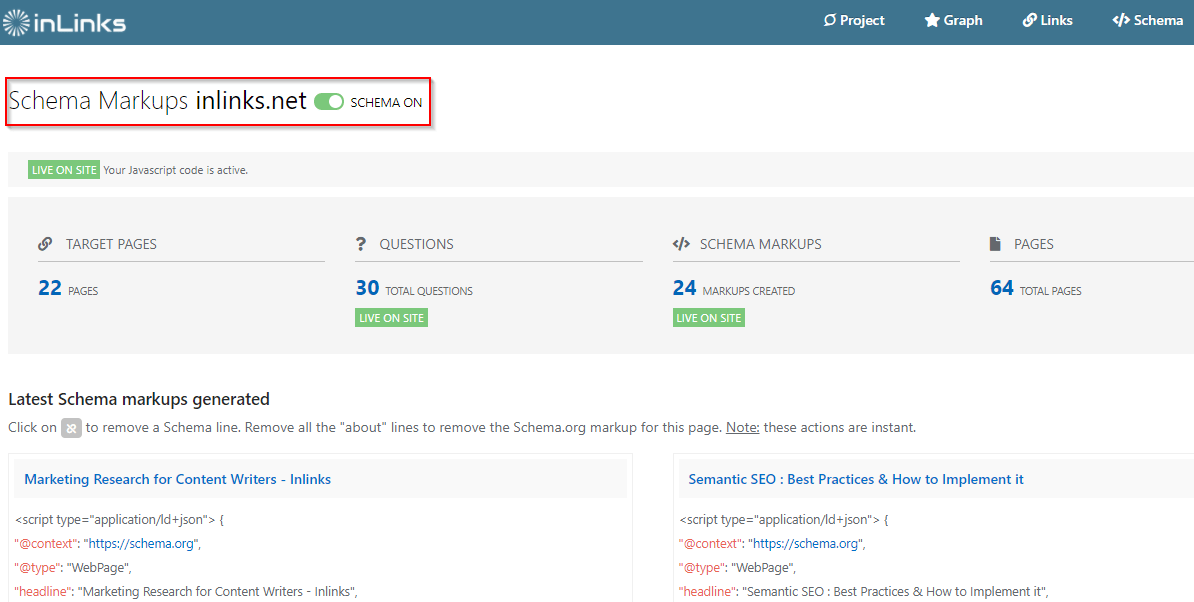This screenshot has width=1194, height=602.
Task: Open the Graph menu item
Action: (x=953, y=21)
